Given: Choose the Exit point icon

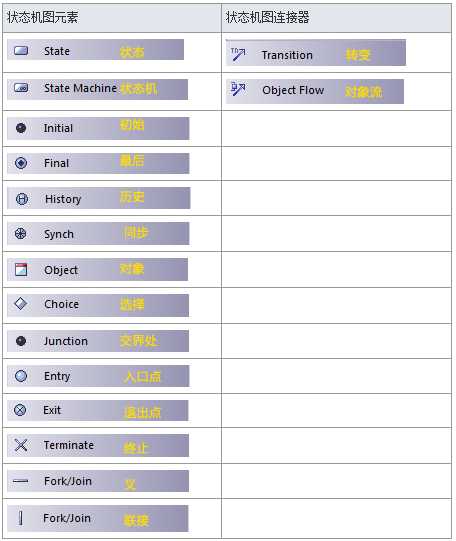Looking at the screenshot, I should tap(20, 410).
